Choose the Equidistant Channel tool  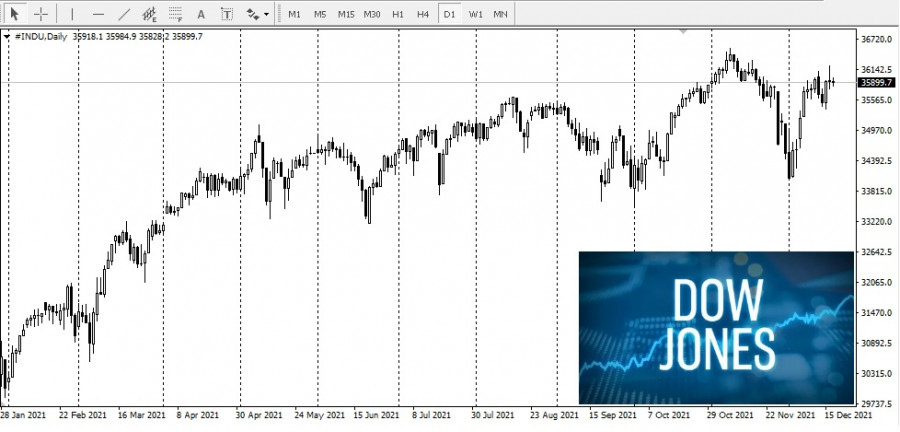[149, 14]
